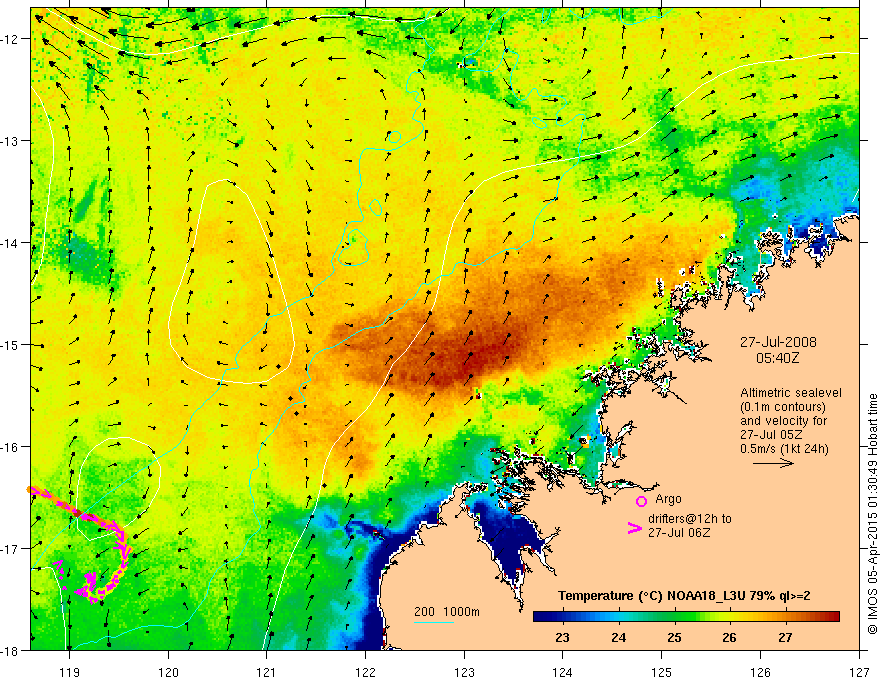Viewport: 880px width, 680px height.
Task: Click the 'Altimetric sealevel' legend text
Action: point(791,393)
